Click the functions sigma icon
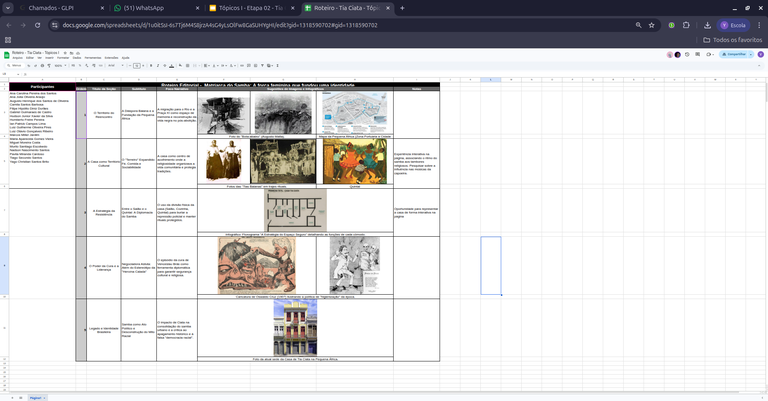This screenshot has height=401, width=768. (277, 66)
